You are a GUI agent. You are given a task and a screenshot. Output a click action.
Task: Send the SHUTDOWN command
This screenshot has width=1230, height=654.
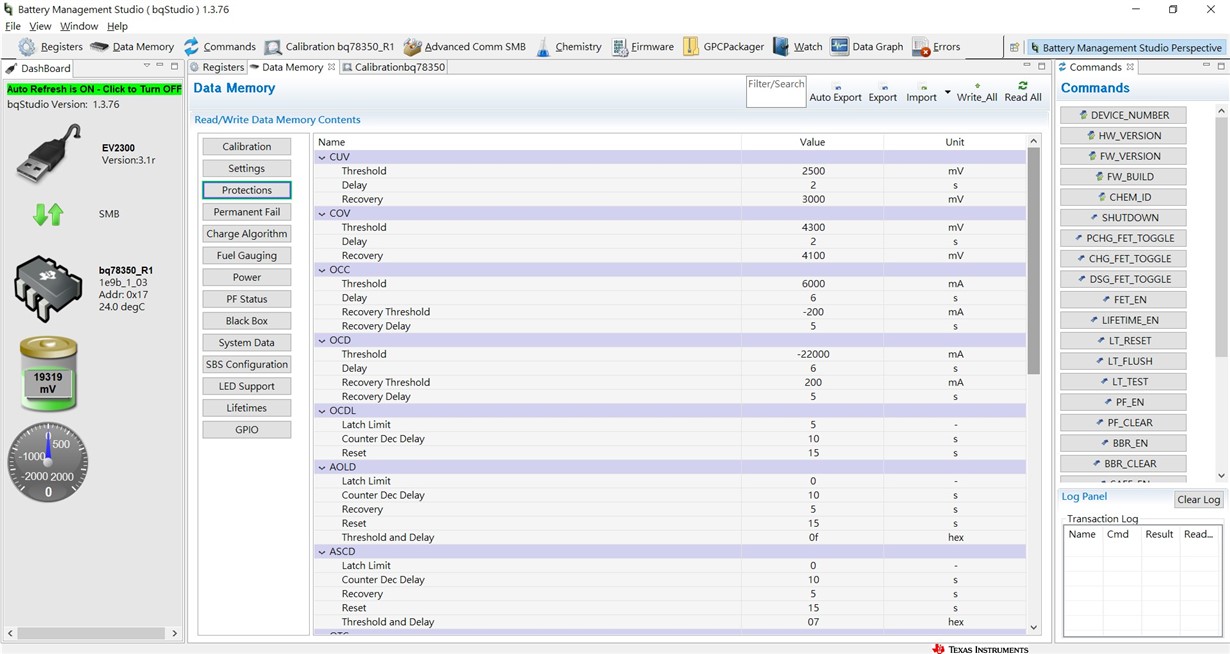coord(1123,218)
